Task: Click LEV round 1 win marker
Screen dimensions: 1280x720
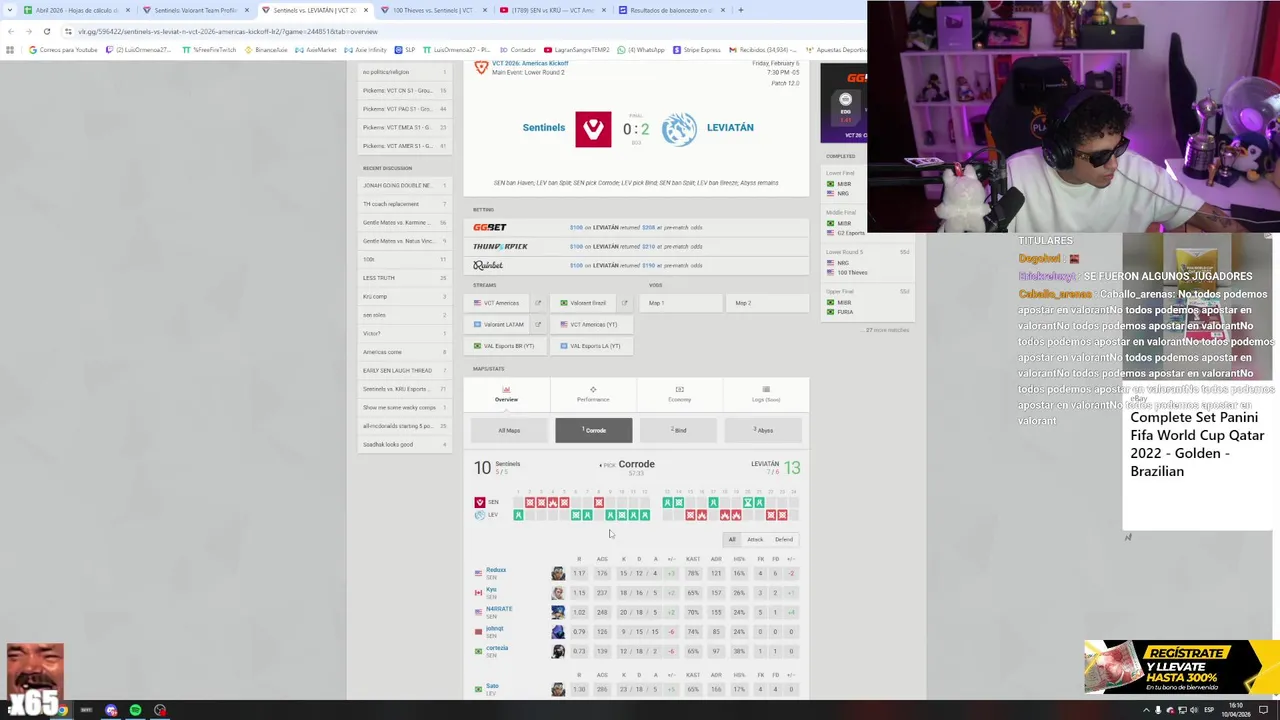Action: tap(518, 515)
